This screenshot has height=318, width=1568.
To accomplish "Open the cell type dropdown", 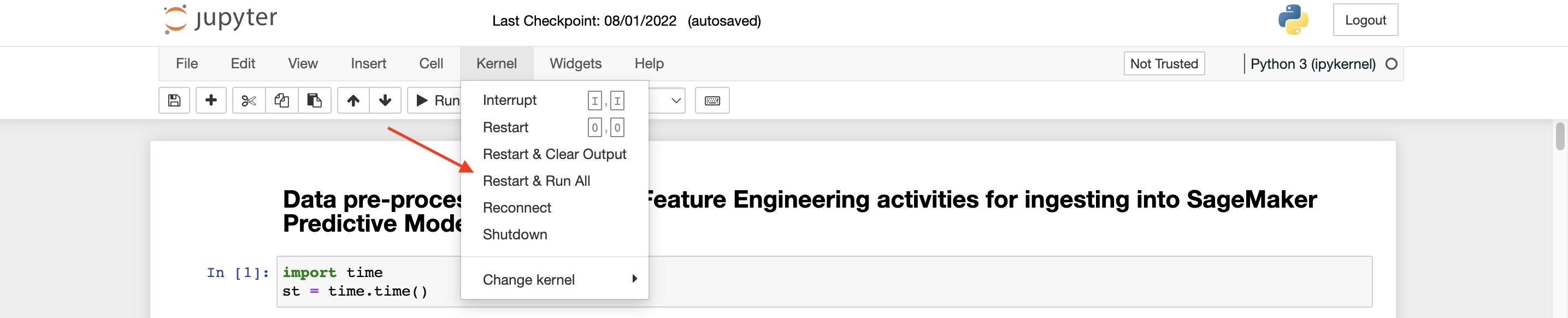I will (667, 101).
